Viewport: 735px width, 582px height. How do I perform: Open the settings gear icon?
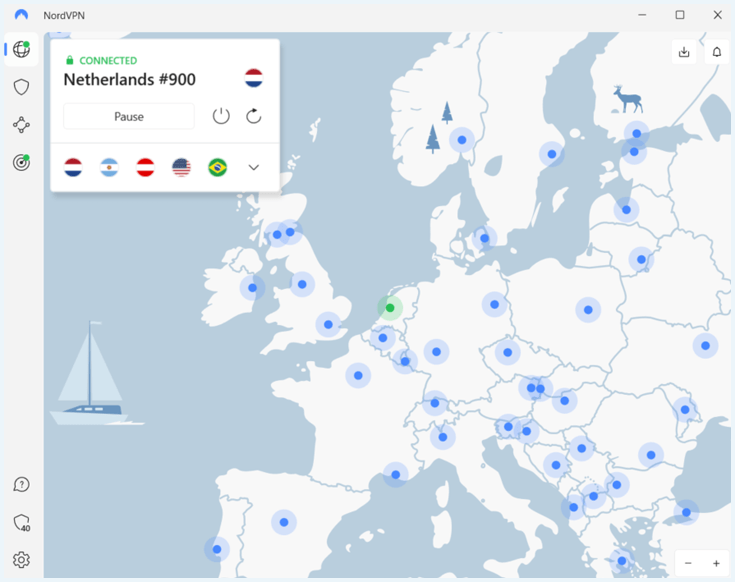click(21, 560)
